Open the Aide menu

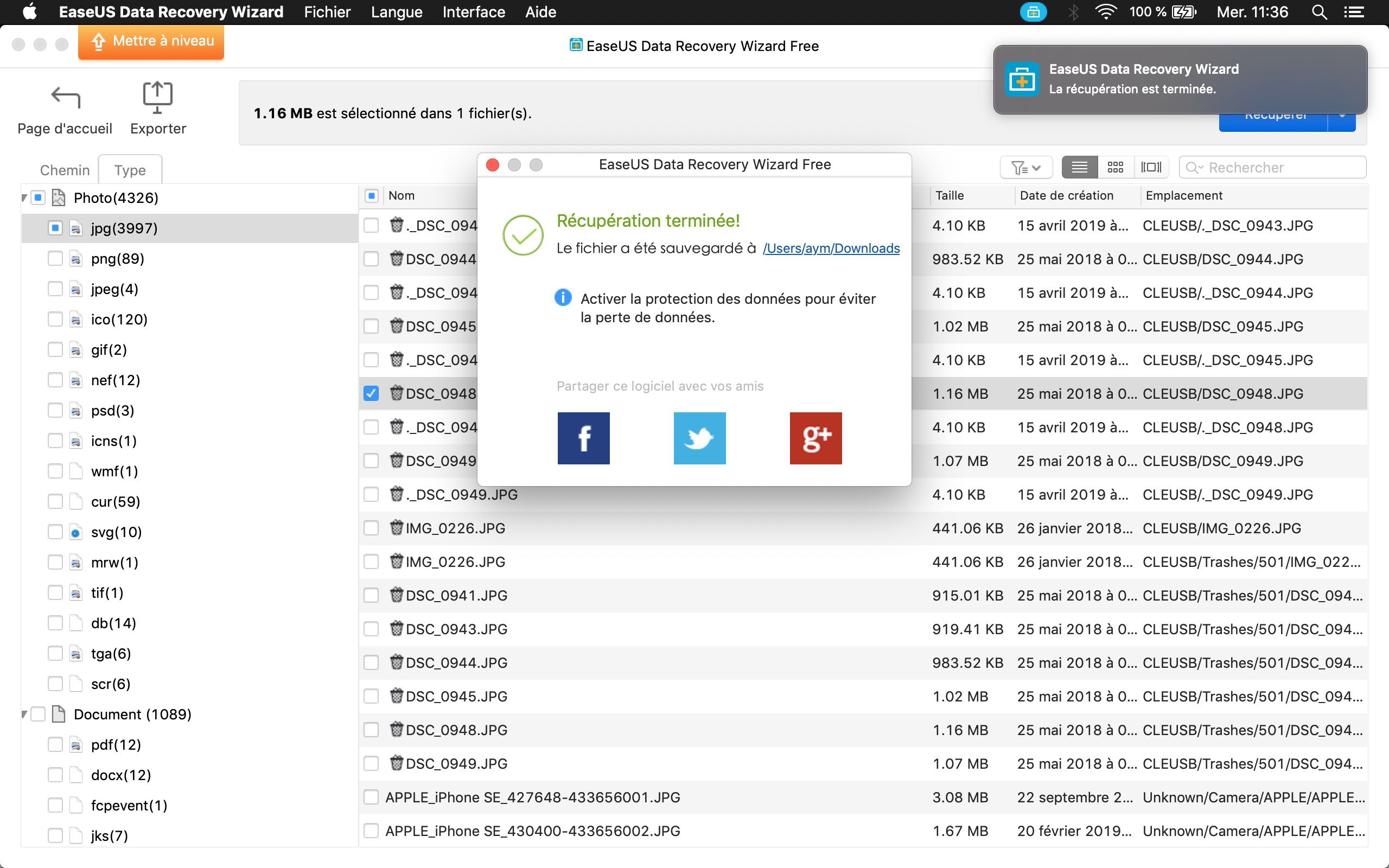point(540,12)
